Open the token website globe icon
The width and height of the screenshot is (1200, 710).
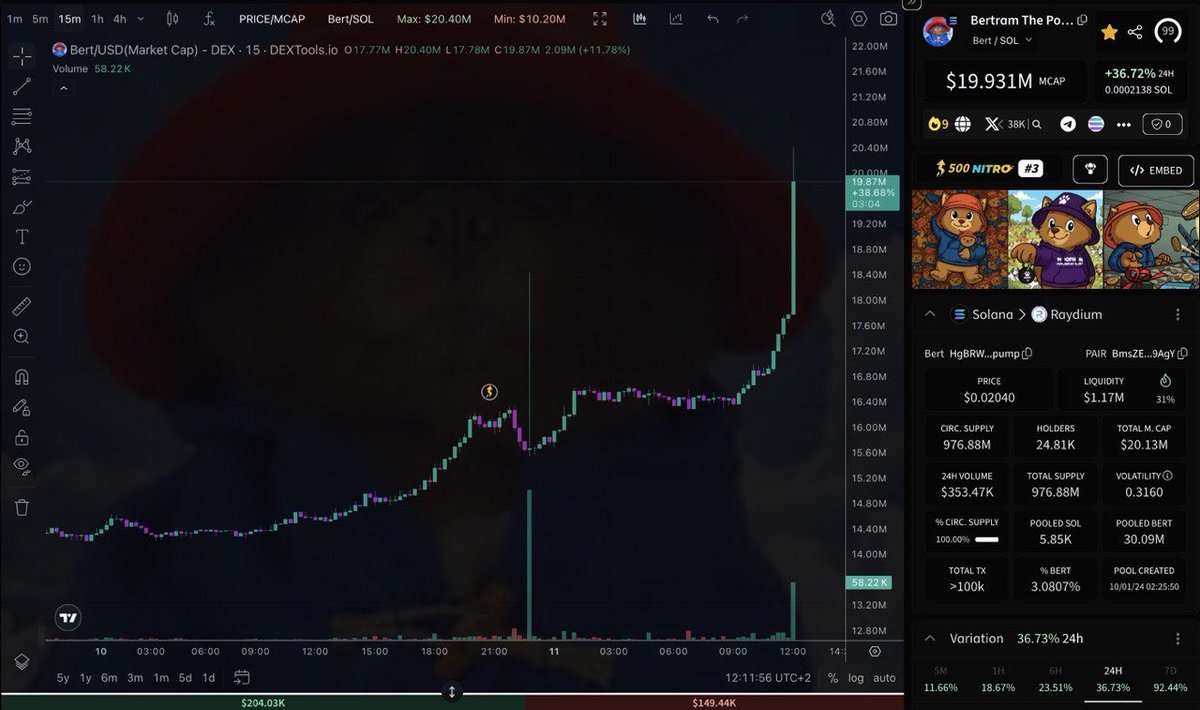click(962, 124)
